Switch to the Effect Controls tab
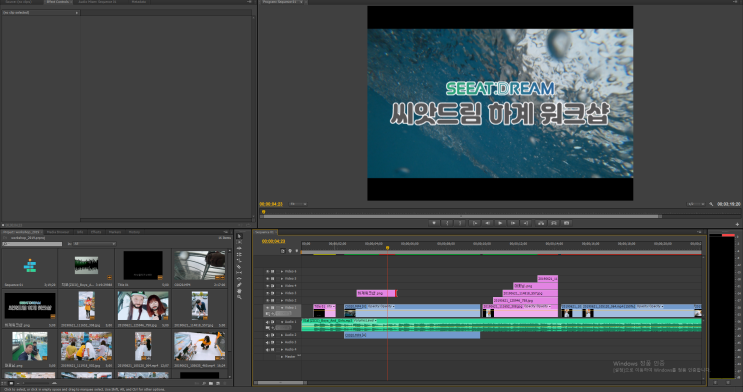Screen dimensions: 743x392 pos(57,2)
